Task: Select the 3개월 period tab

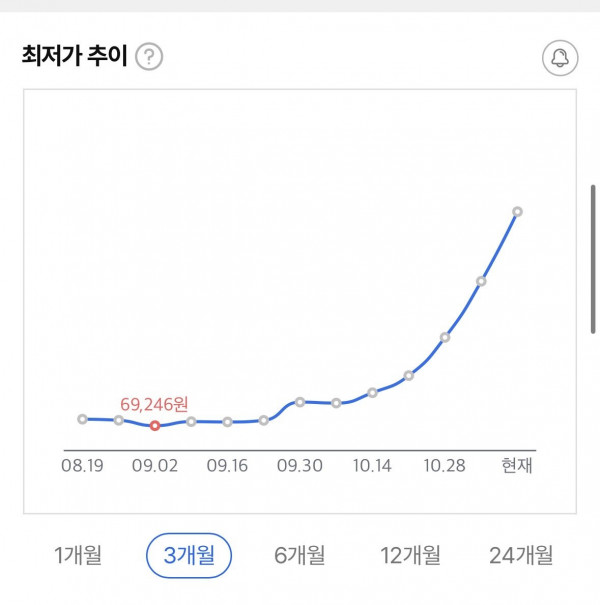Action: (x=189, y=555)
